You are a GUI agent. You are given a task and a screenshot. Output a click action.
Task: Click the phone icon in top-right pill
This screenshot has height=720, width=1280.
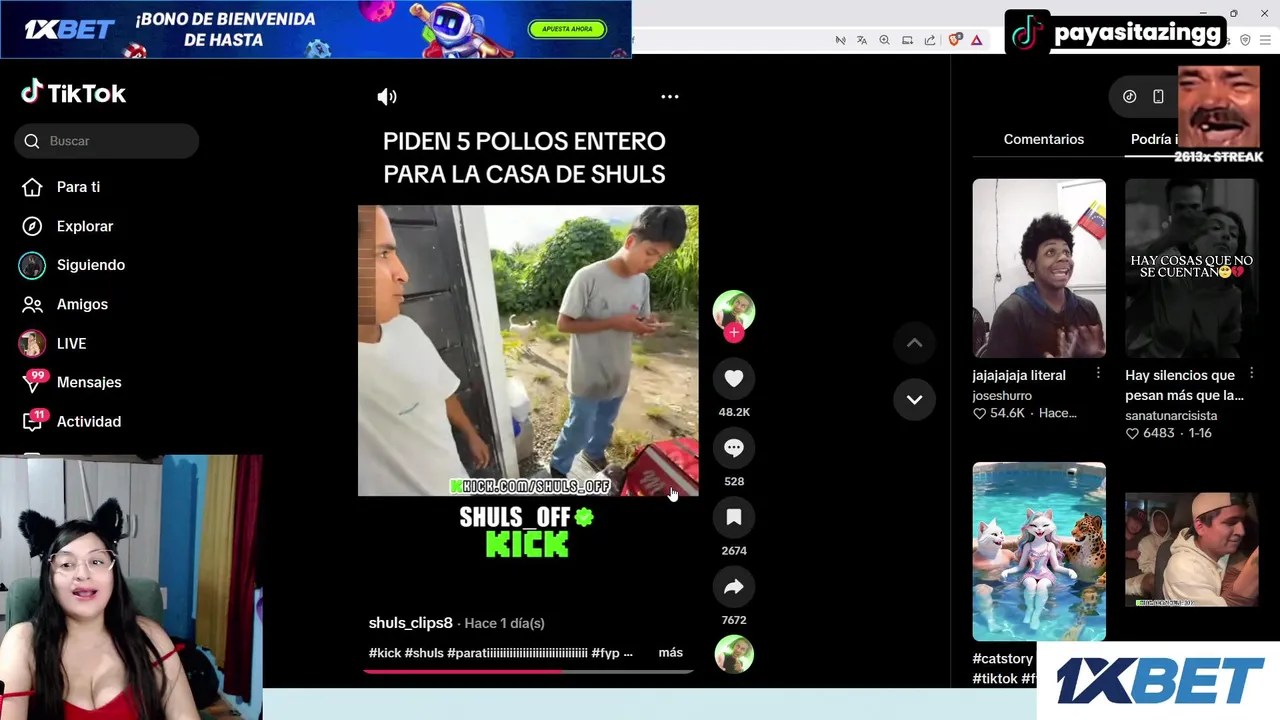click(1158, 97)
